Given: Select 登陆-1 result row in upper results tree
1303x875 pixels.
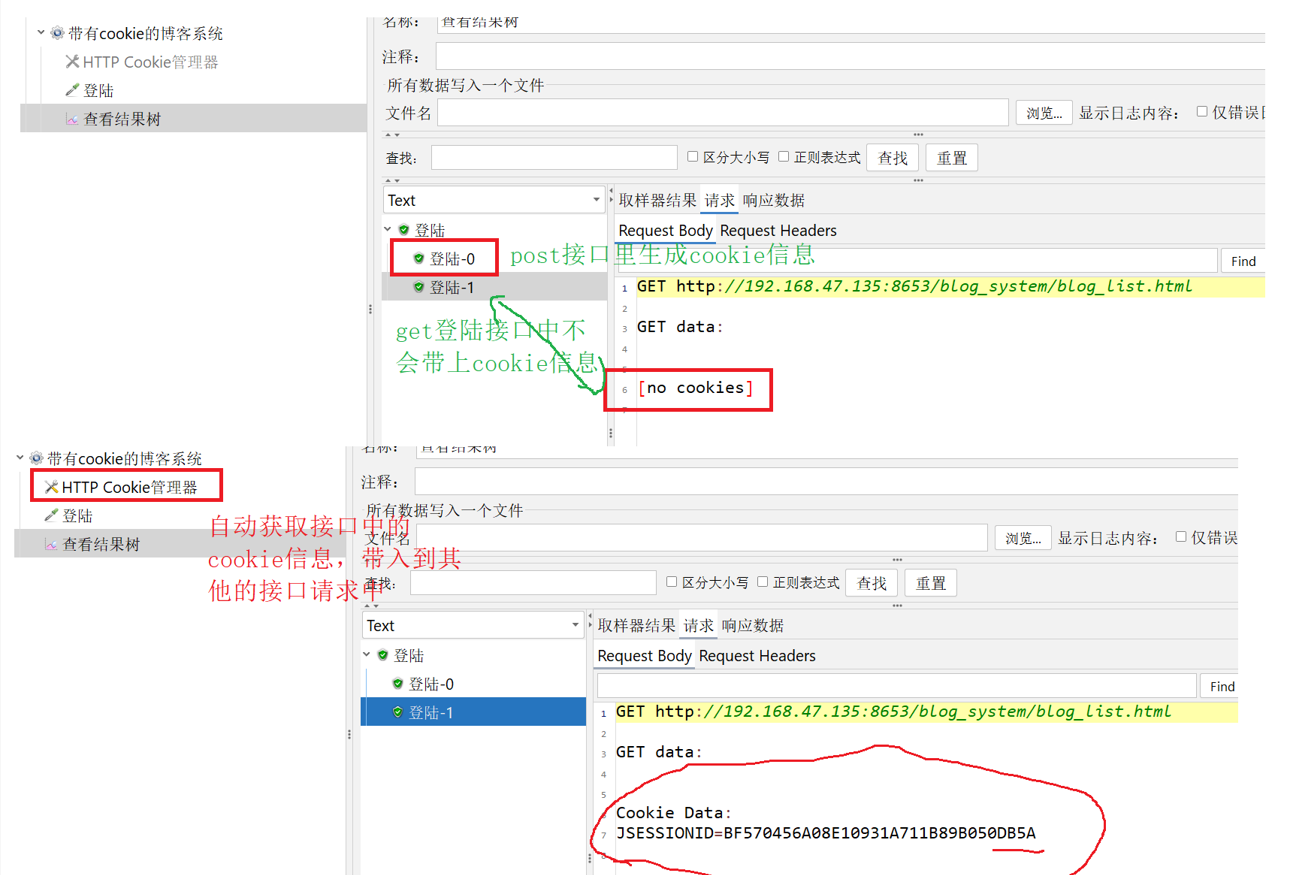Looking at the screenshot, I should pyautogui.click(x=495, y=287).
